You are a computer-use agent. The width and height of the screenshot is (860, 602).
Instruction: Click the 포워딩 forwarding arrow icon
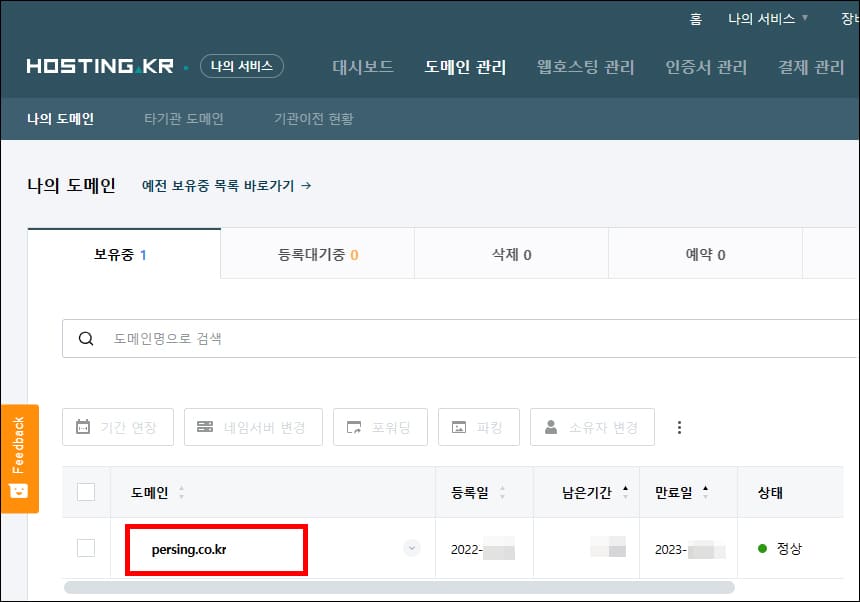pos(356,427)
